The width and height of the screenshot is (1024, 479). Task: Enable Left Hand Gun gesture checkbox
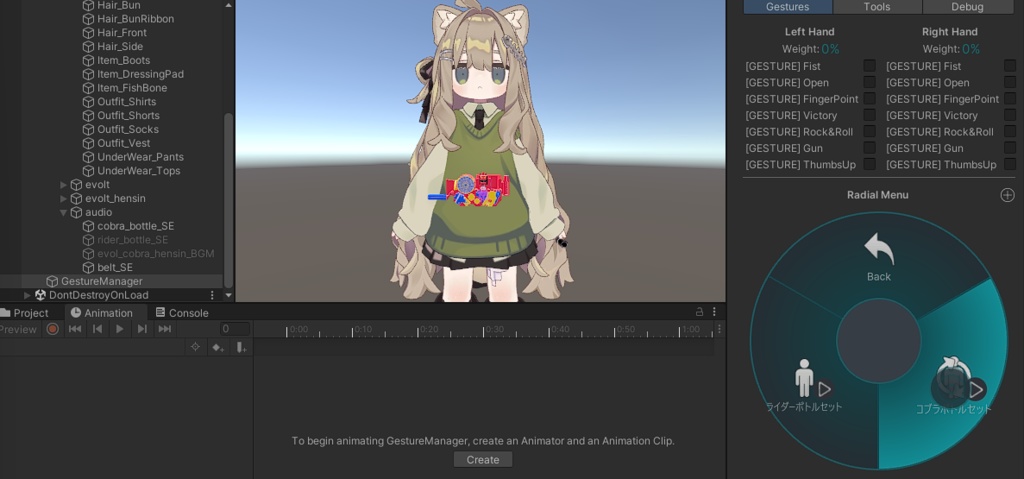point(869,148)
